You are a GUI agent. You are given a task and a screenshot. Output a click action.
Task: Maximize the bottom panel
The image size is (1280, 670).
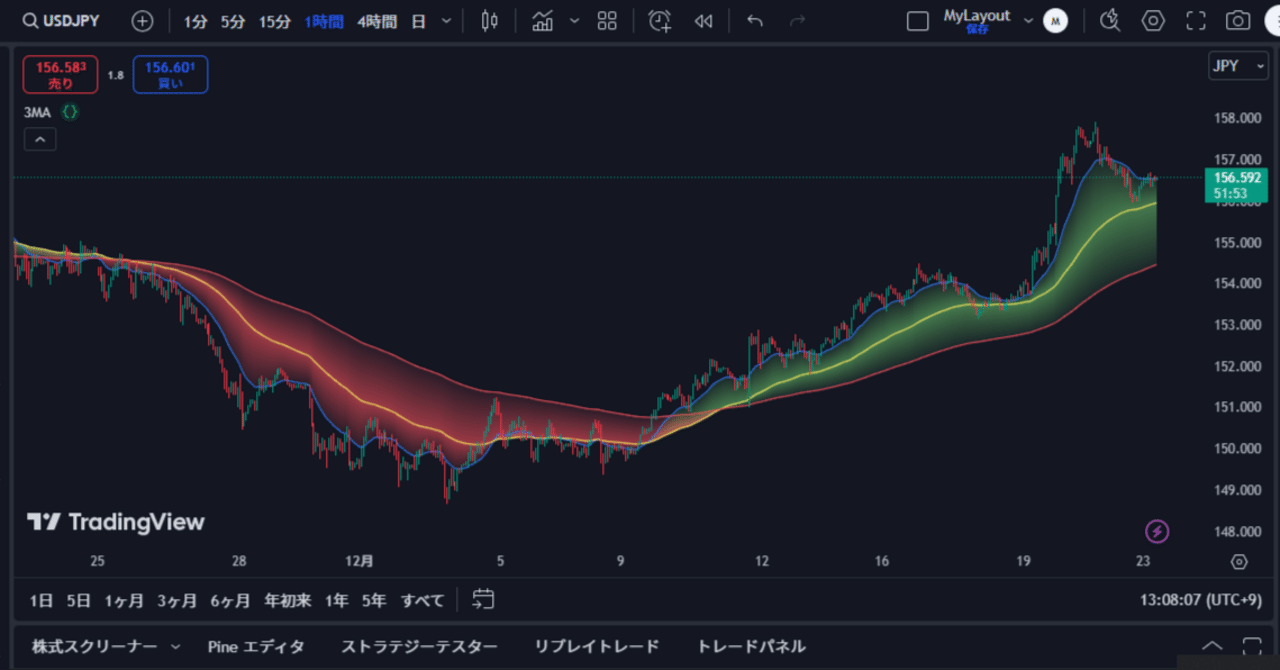point(1252,646)
